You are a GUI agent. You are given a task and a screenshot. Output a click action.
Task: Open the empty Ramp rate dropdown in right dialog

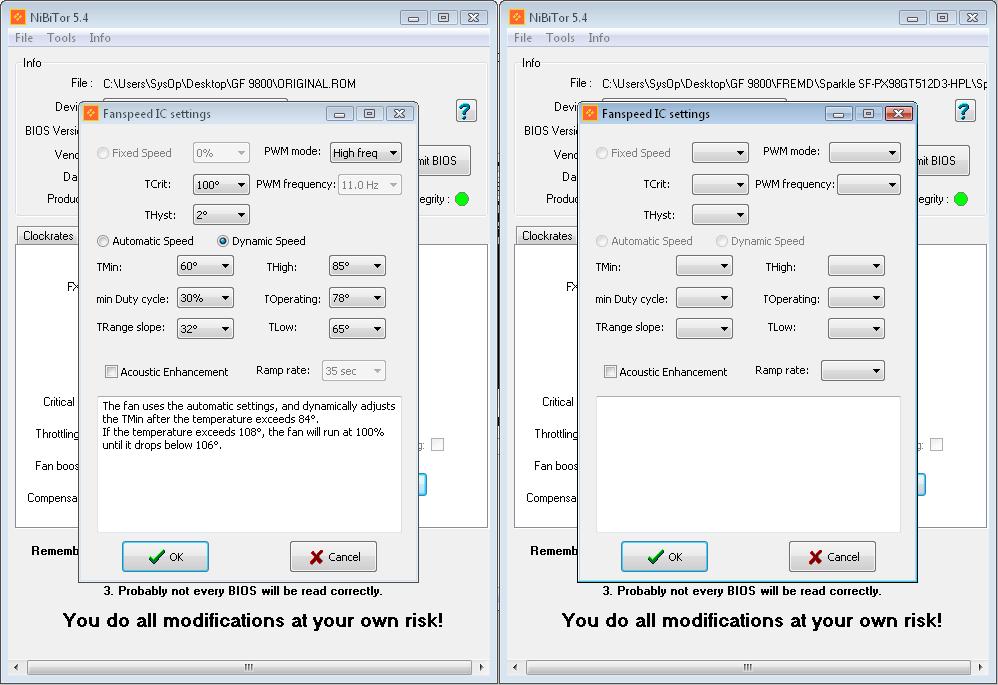click(x=852, y=371)
